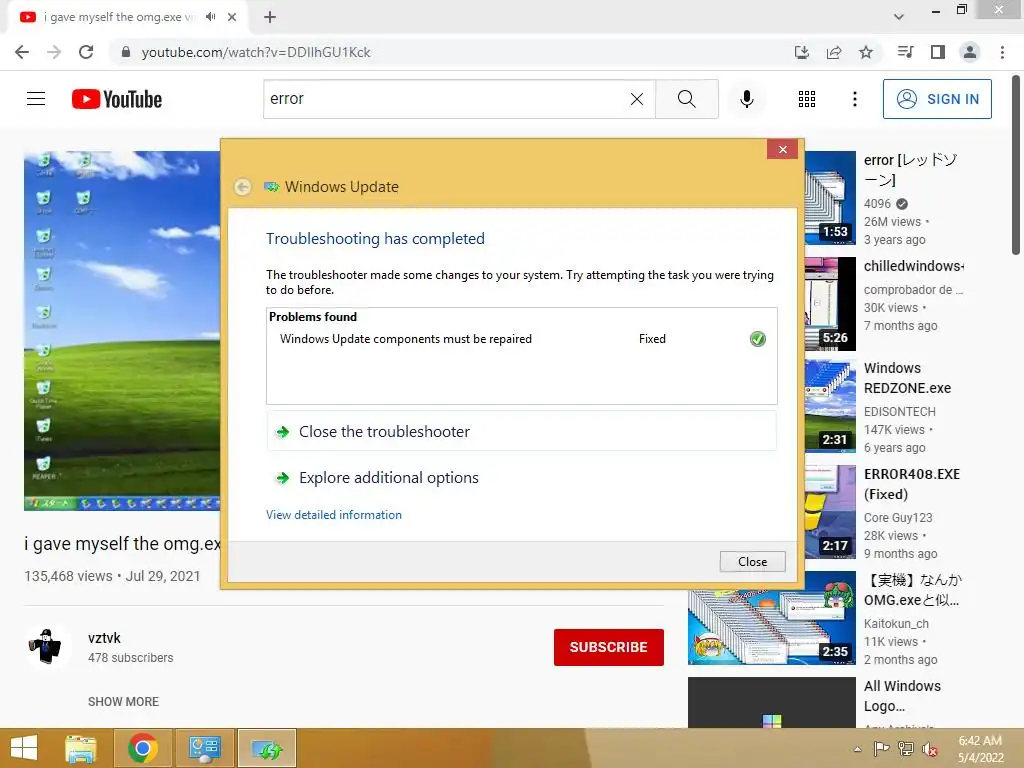Screen dimensions: 1024x768
Task: Click the Windows Update troubleshooter taskbar icon
Action: pyautogui.click(x=267, y=748)
